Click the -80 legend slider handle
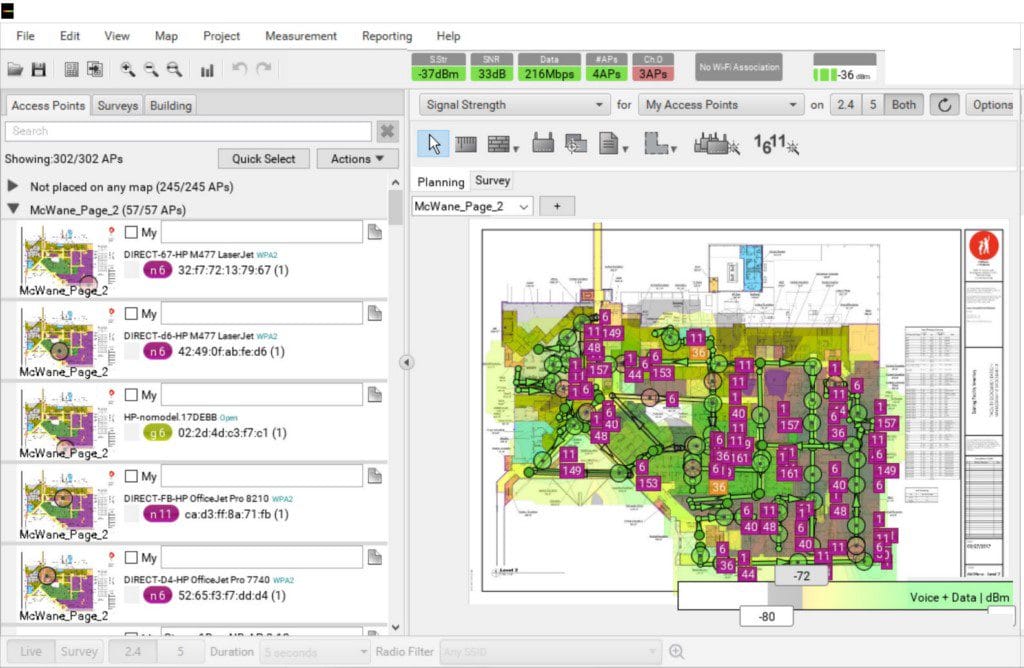This screenshot has width=1024, height=668. point(767,616)
